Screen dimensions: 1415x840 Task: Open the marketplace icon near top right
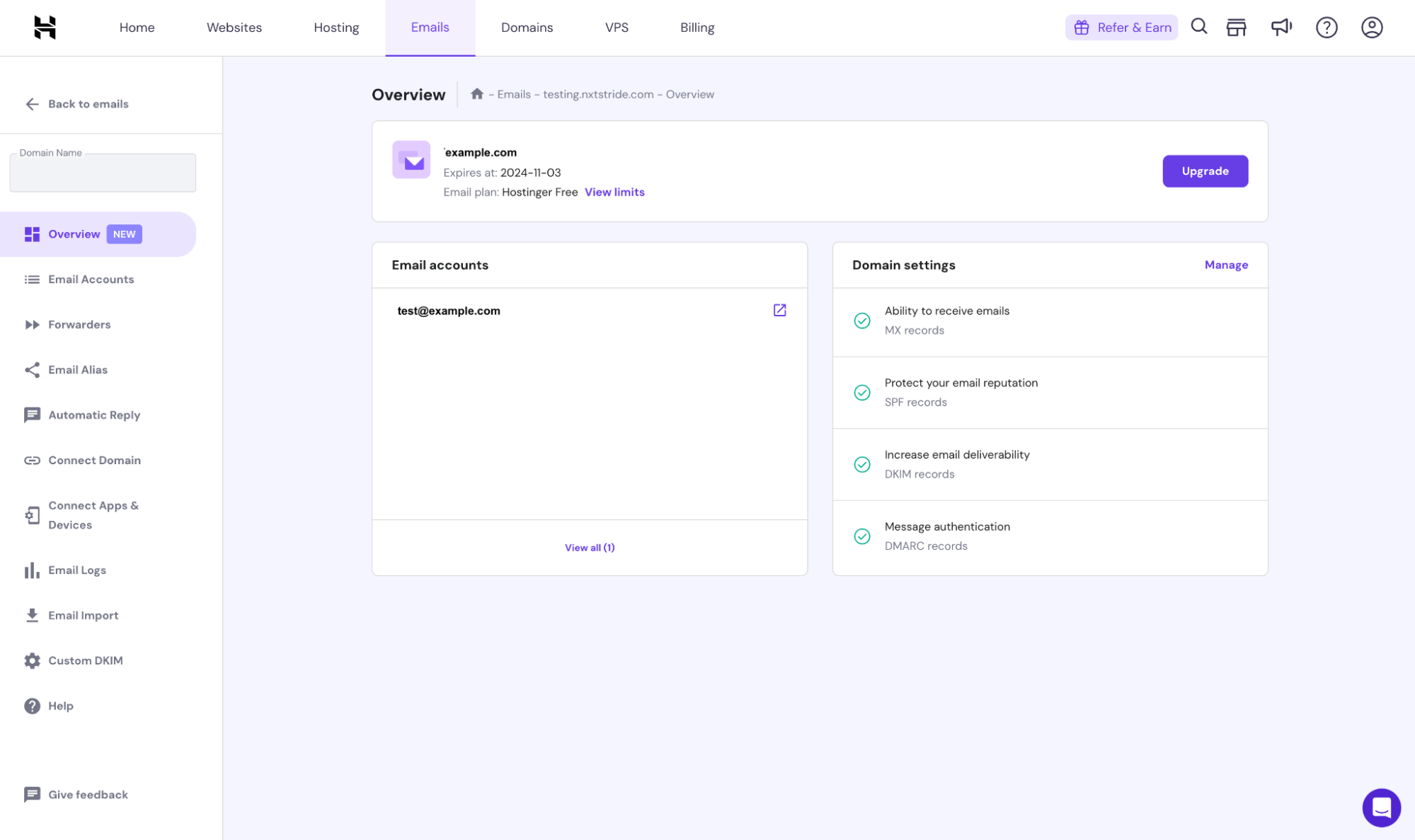[x=1237, y=27]
